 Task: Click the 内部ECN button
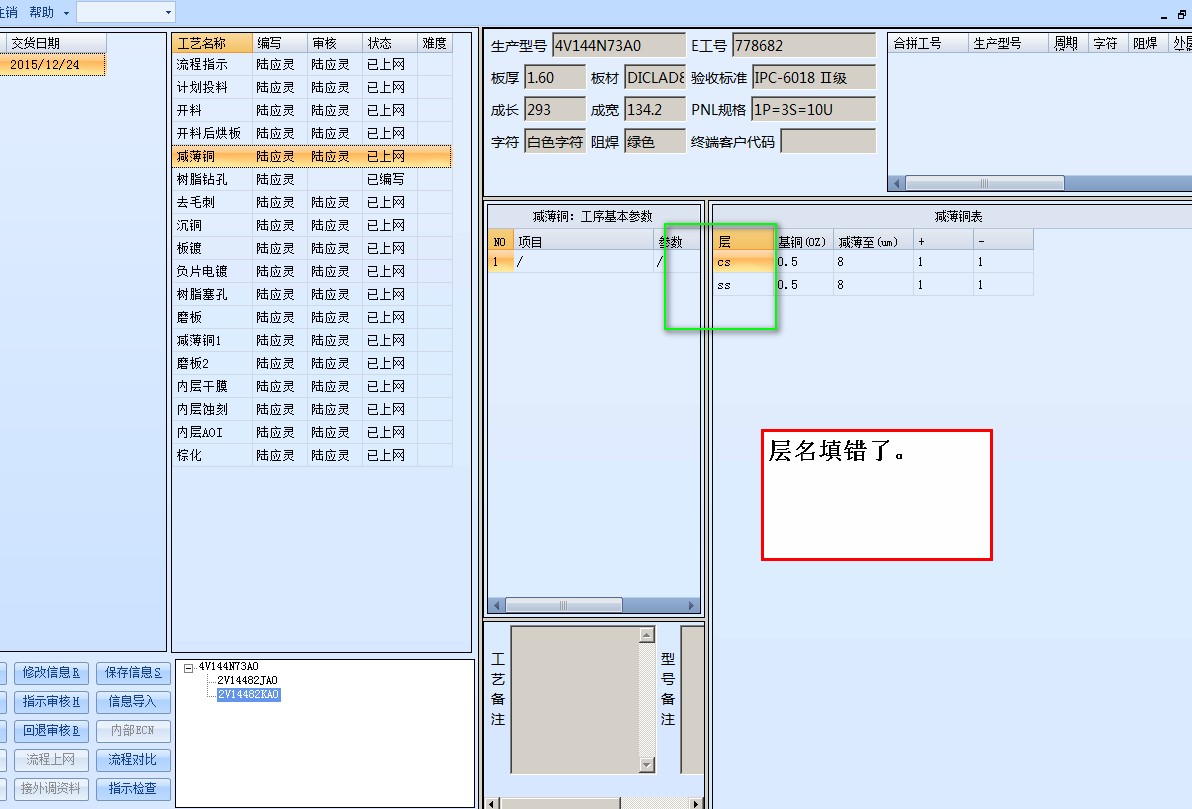pos(133,731)
